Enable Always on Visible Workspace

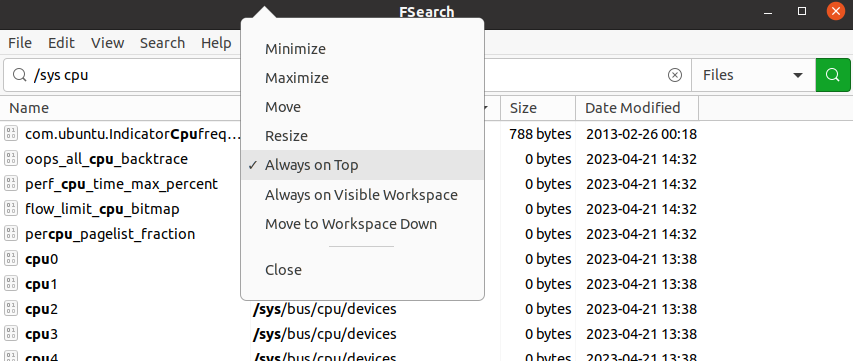pyautogui.click(x=362, y=195)
